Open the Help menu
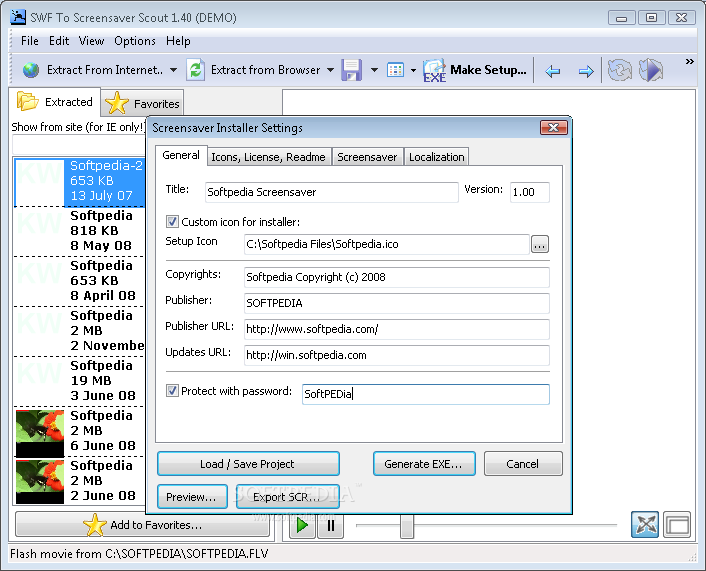This screenshot has width=706, height=571. coord(178,41)
